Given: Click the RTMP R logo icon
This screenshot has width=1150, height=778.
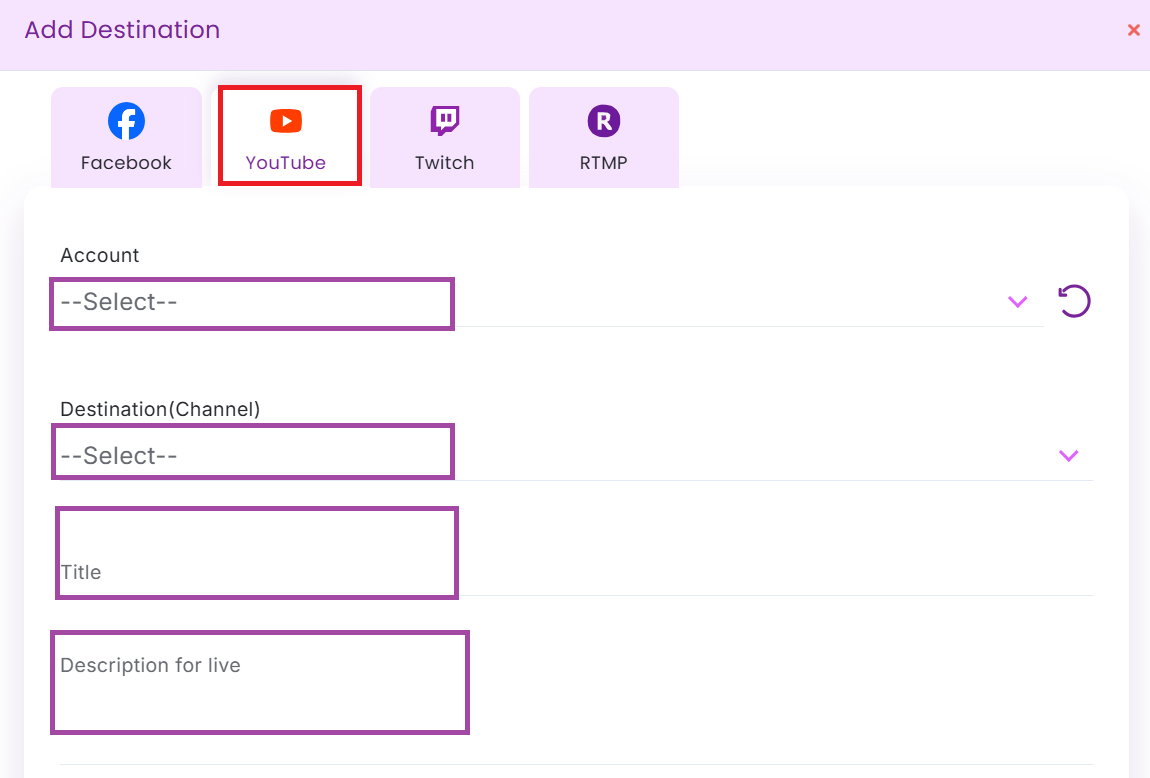Looking at the screenshot, I should click(x=604, y=121).
